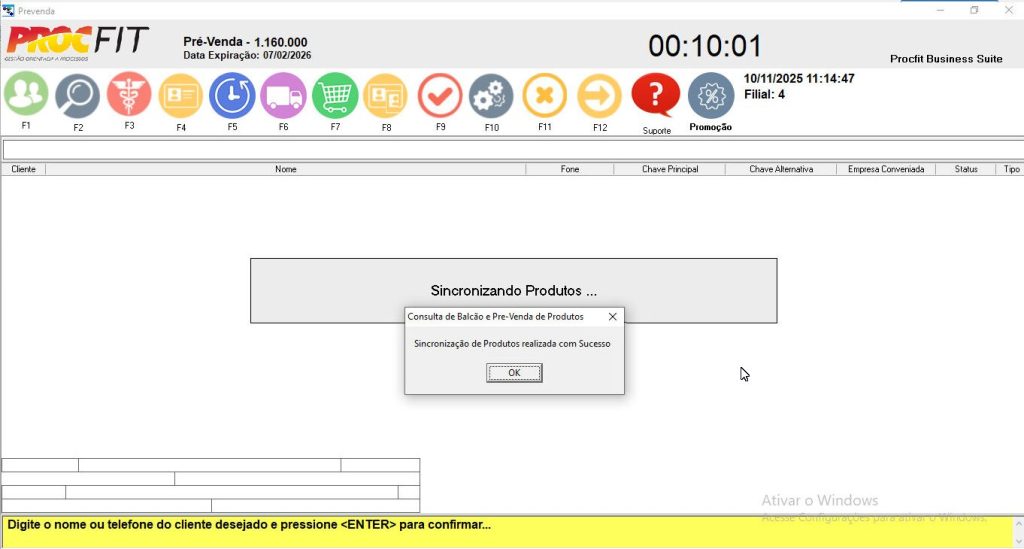Click the Chave Principal column header
The height and width of the screenshot is (549, 1024).
point(669,170)
